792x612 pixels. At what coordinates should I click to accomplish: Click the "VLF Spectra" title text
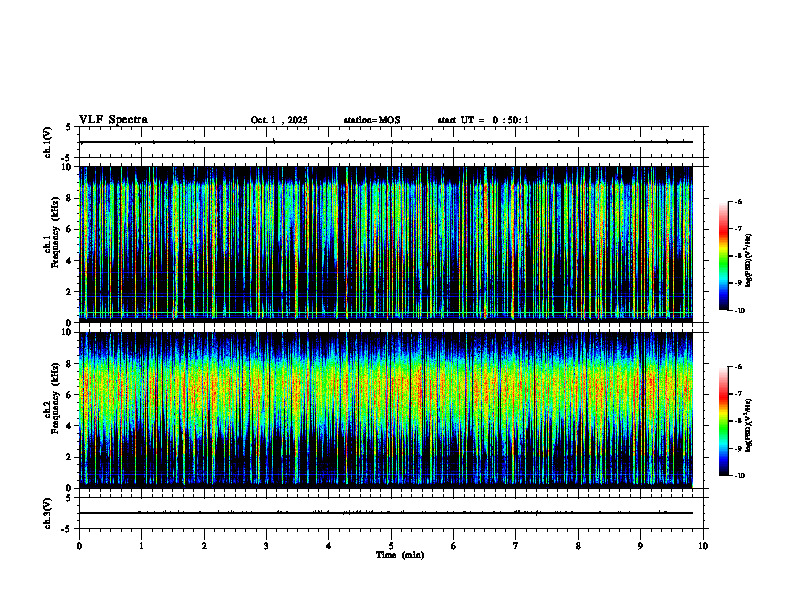coord(113,120)
